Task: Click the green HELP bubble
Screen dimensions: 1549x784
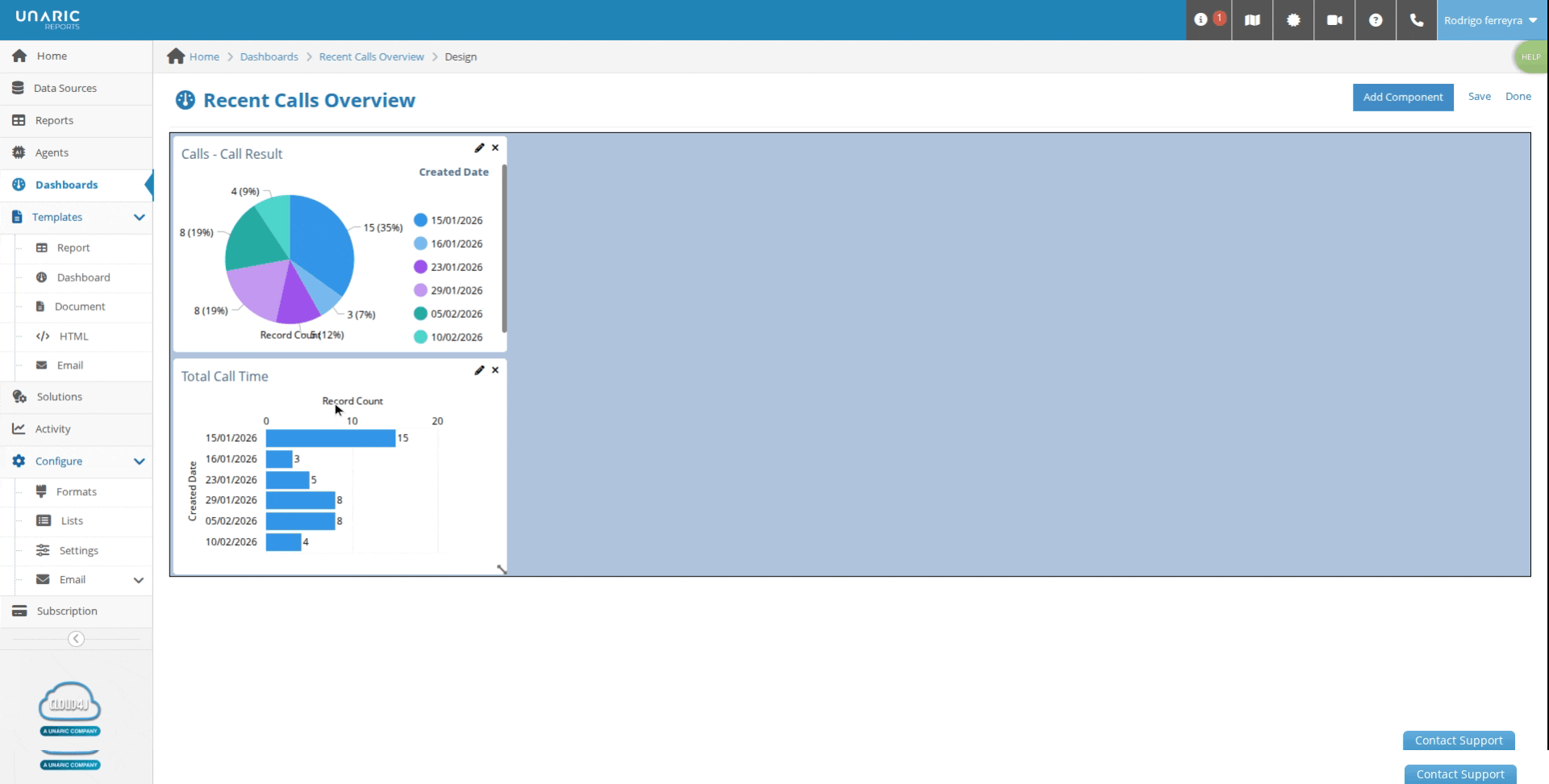Action: (1530, 56)
